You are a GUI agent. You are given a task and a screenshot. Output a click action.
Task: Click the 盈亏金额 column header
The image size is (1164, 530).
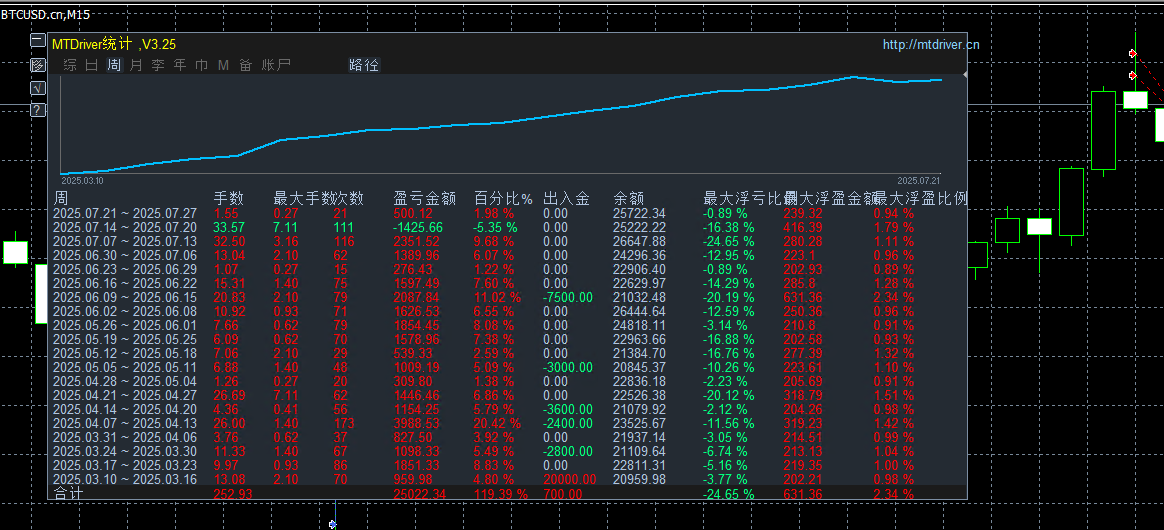point(423,198)
